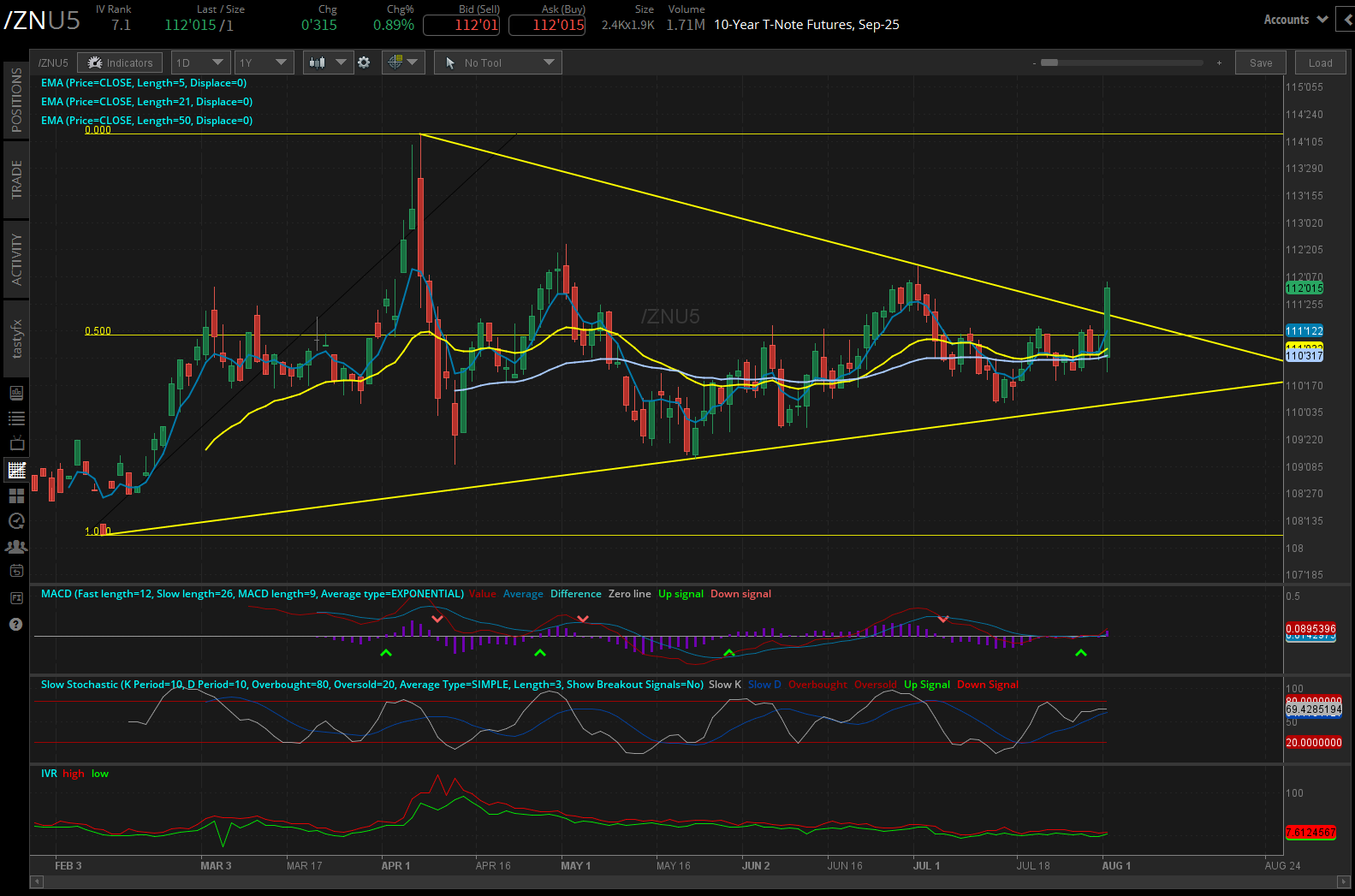Switch to the Positions tab
Image resolution: width=1355 pixels, height=896 pixels.
point(16,100)
